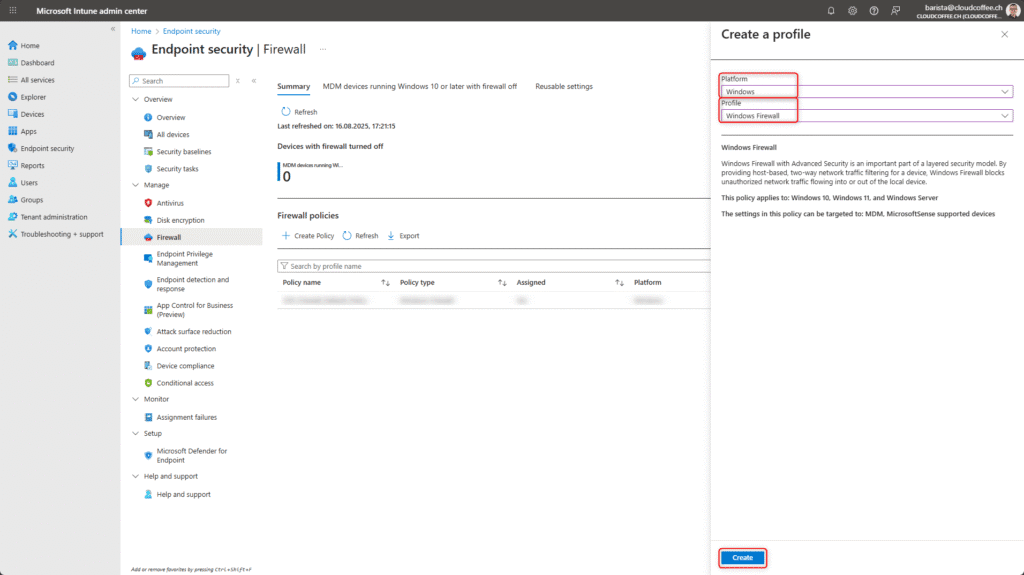Image resolution: width=1024 pixels, height=575 pixels.
Task: Click the help question mark icon
Action: pyautogui.click(x=874, y=10)
